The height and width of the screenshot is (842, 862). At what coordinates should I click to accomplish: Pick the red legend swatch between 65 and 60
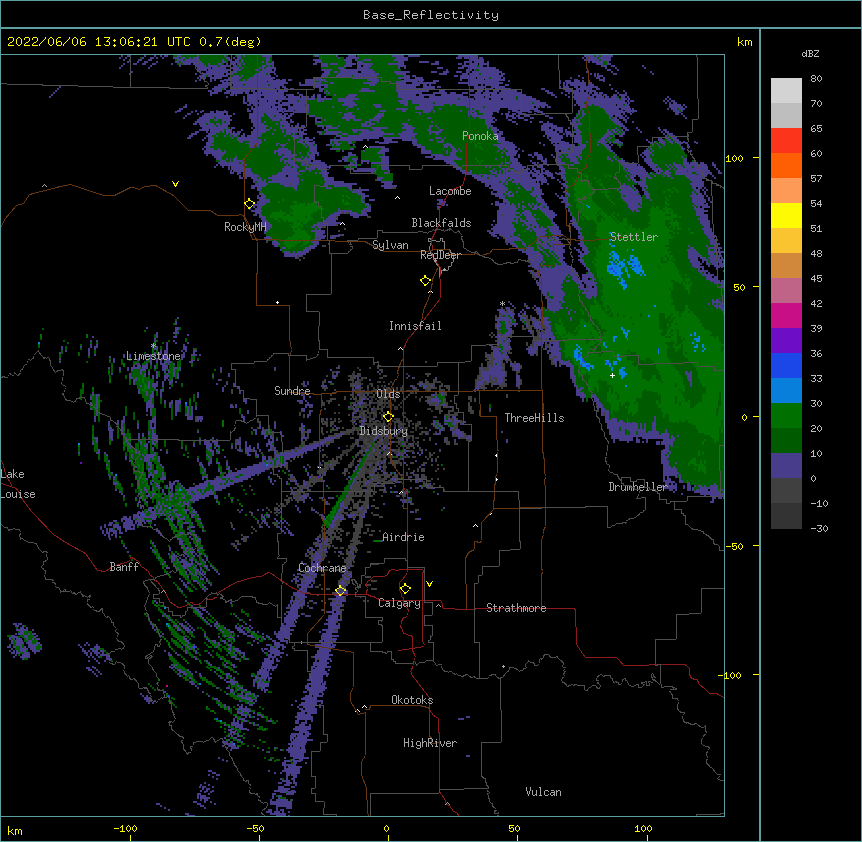pos(786,141)
